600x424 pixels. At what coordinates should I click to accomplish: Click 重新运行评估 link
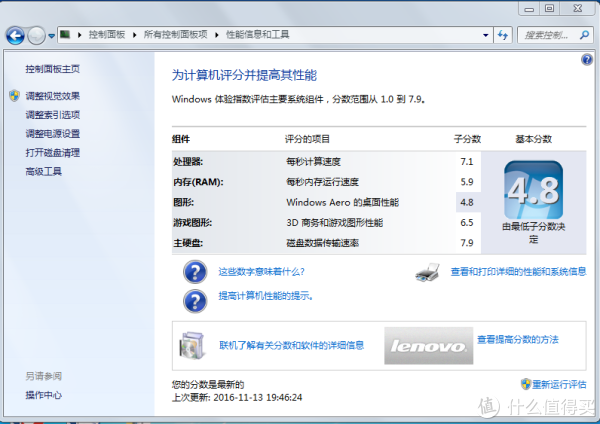click(x=559, y=384)
